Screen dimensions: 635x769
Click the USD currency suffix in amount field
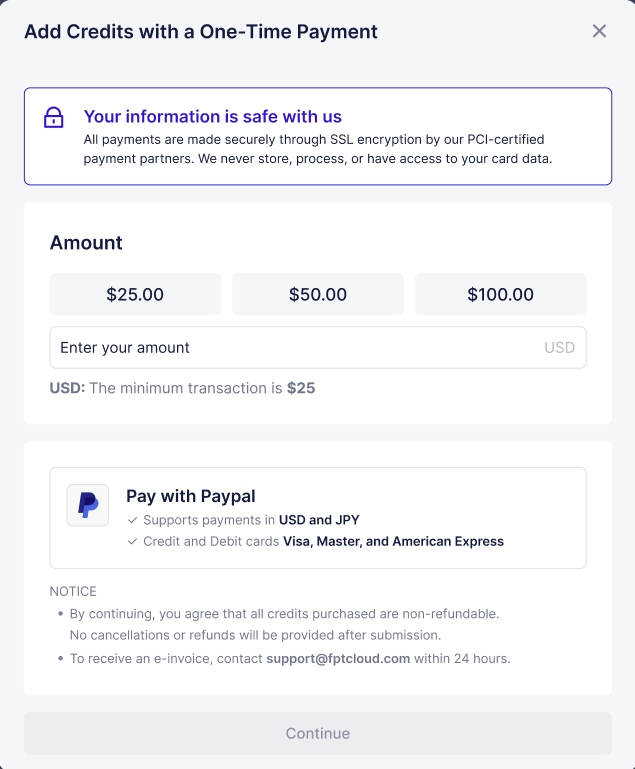559,348
